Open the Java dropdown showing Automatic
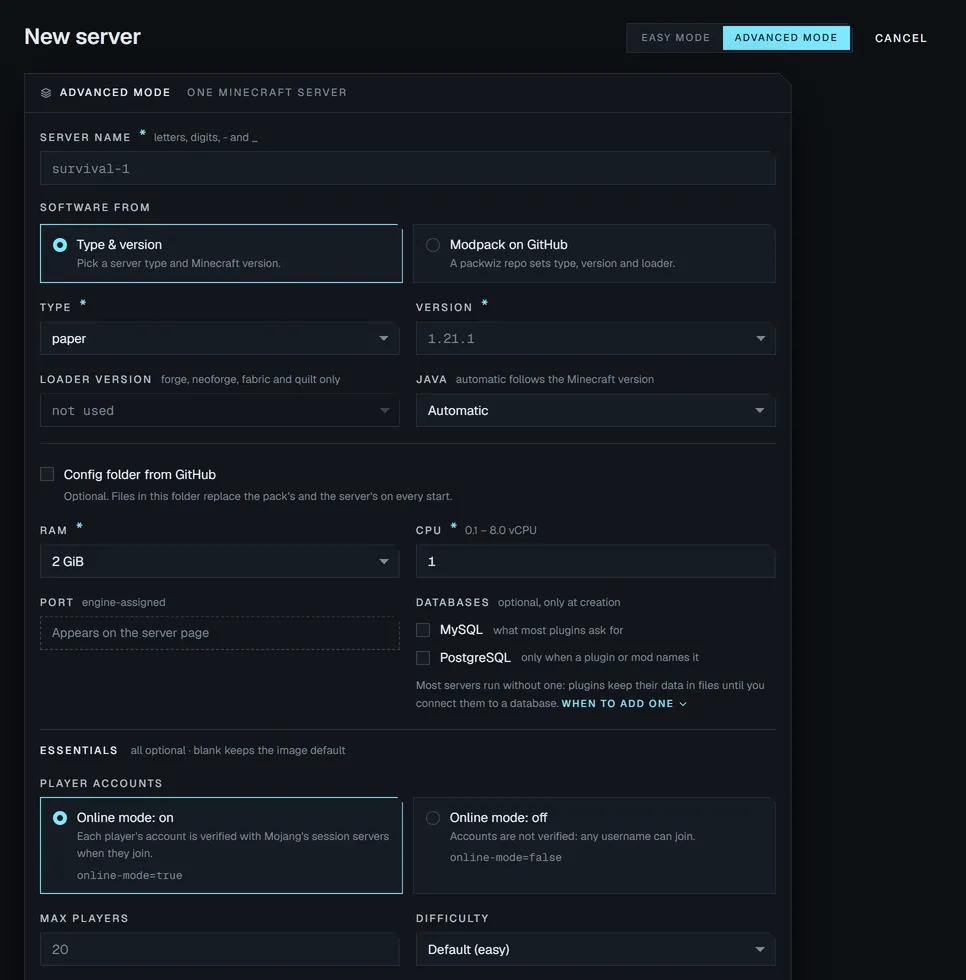The height and width of the screenshot is (980, 966). tap(595, 411)
